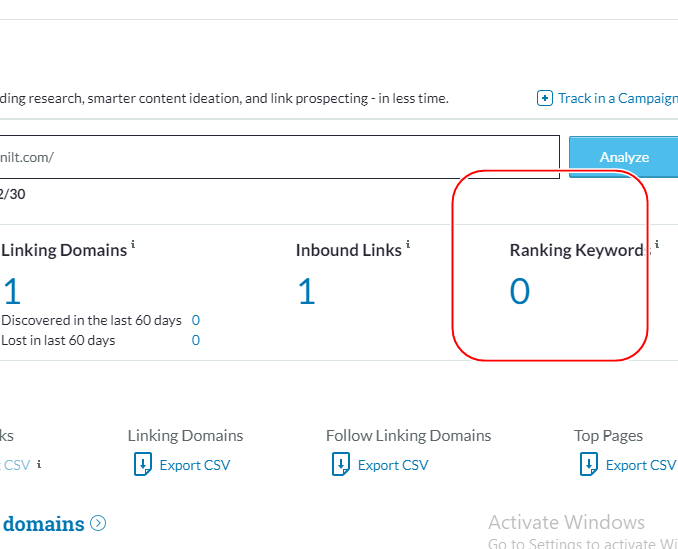Click the info icon beside the leftmost CSV link
678x549 pixels.
click(39, 464)
